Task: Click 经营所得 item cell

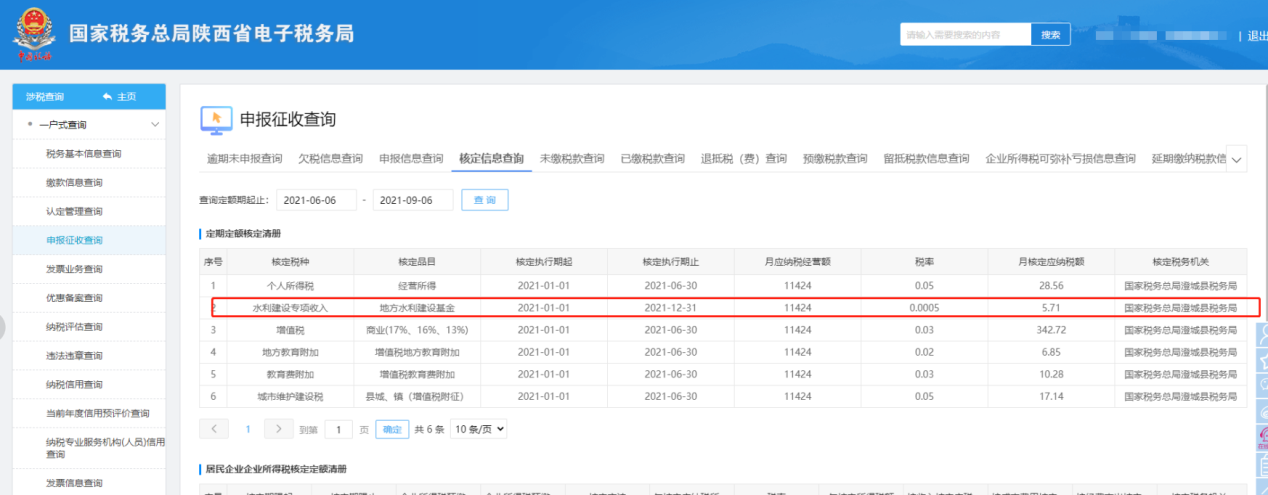Action: pos(417,285)
